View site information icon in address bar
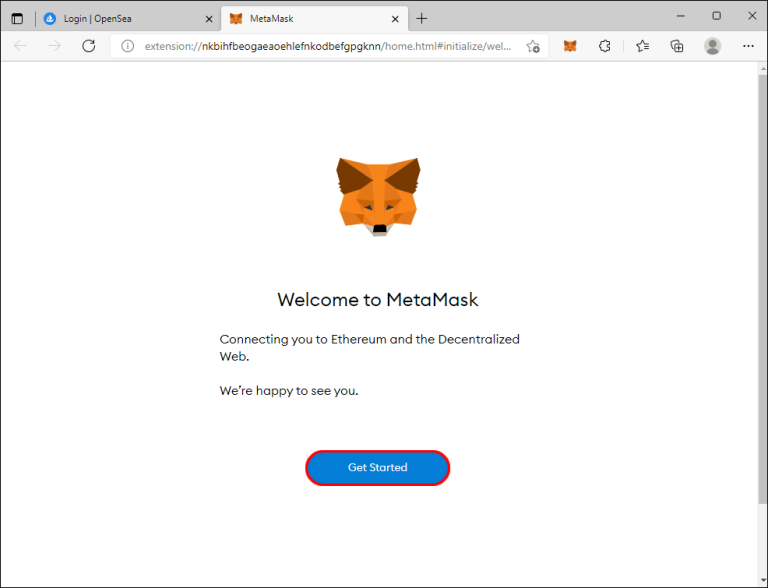 127,46
